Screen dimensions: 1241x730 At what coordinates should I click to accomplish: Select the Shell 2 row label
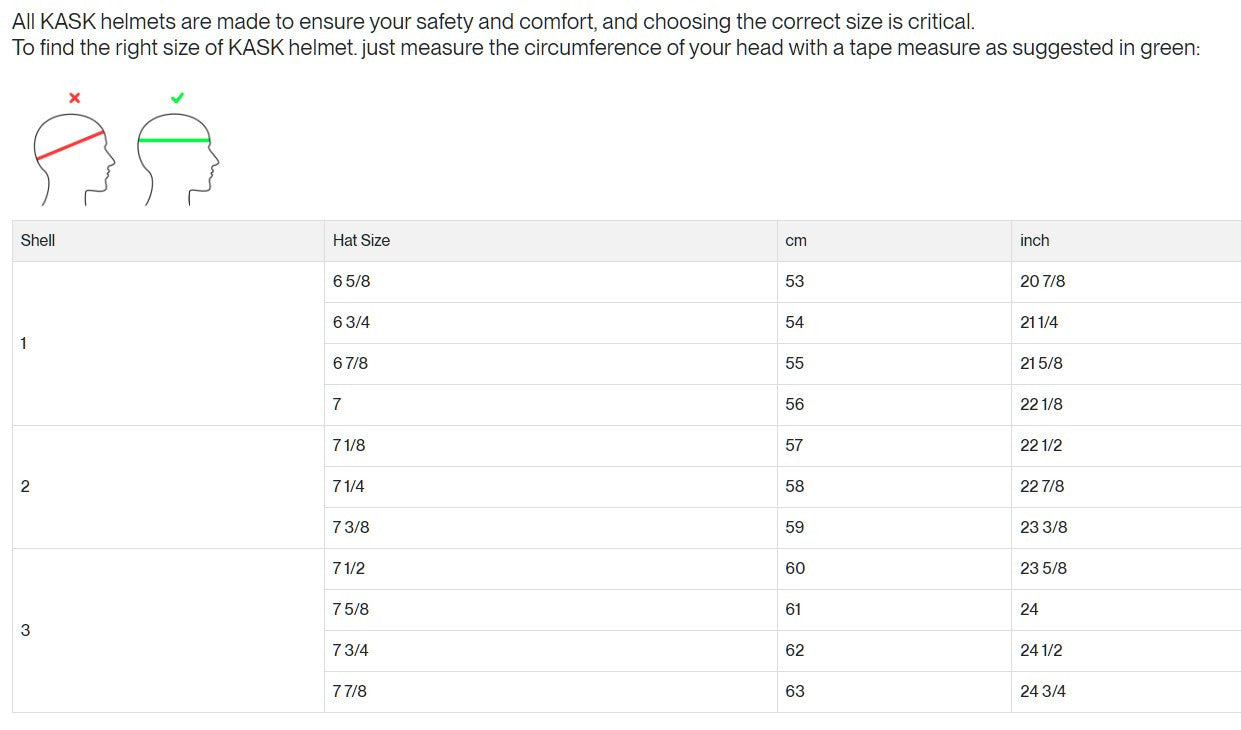[x=25, y=487]
